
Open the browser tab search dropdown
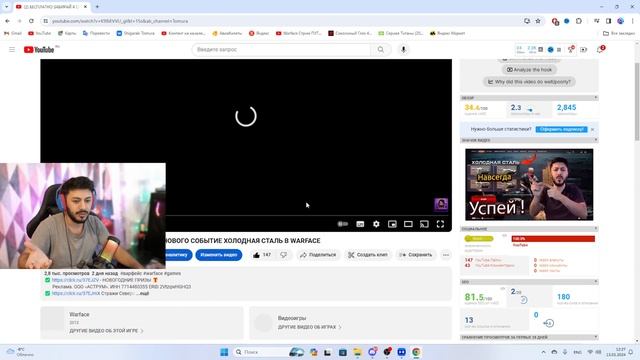coord(6,7)
